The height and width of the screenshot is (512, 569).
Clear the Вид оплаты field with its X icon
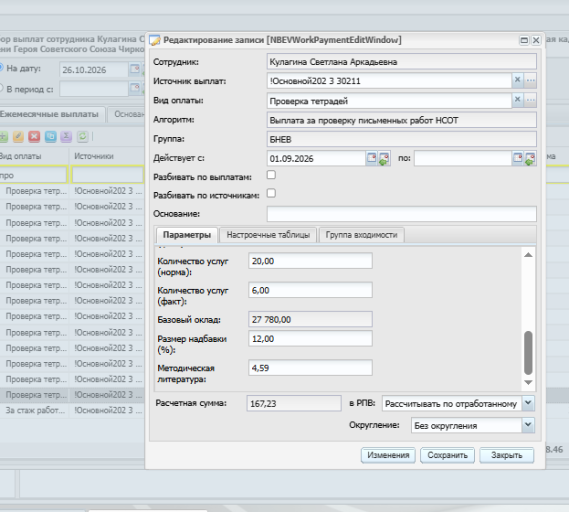click(x=517, y=100)
